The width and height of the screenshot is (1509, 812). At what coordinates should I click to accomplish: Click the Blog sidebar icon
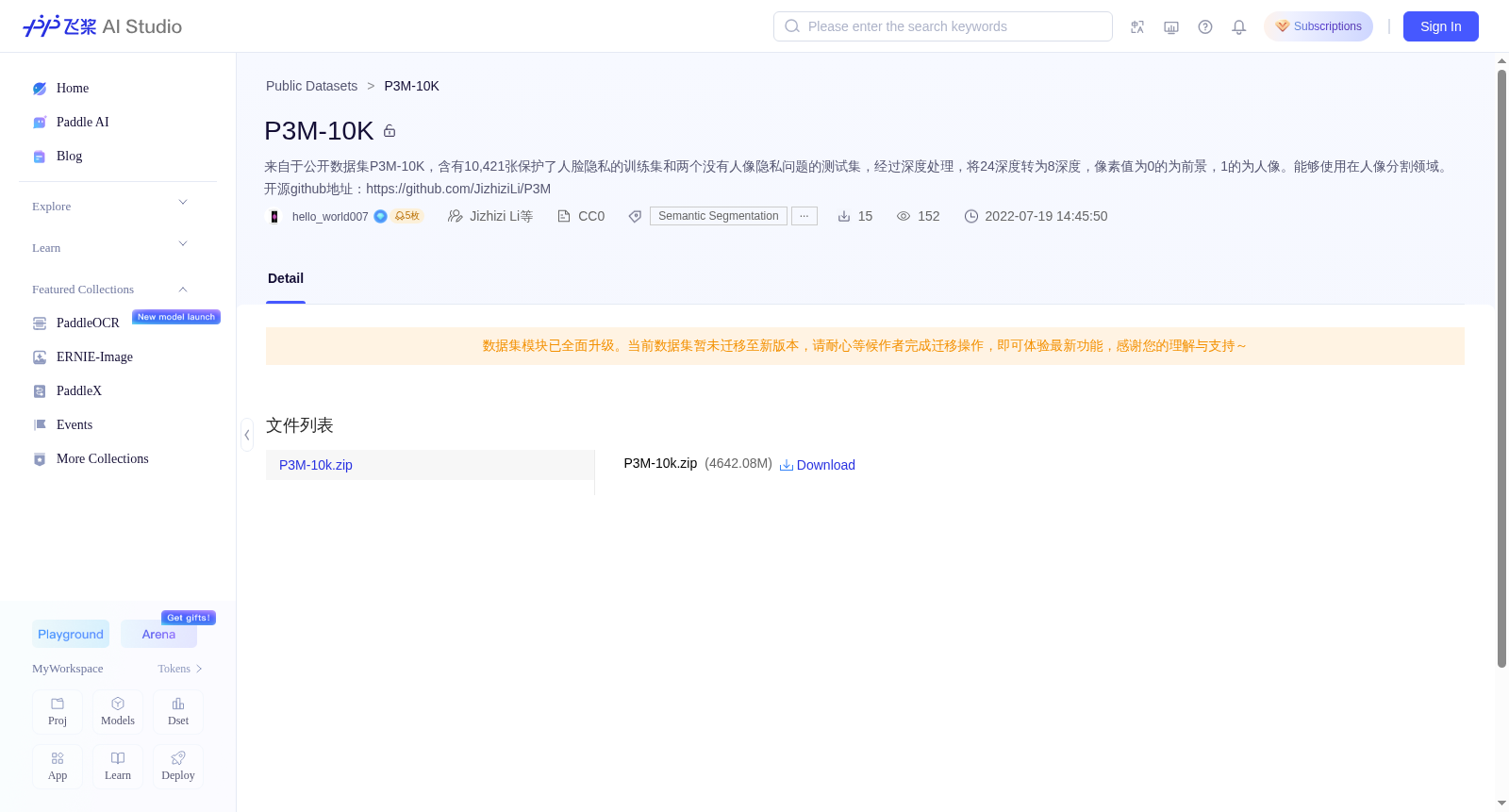coord(40,157)
